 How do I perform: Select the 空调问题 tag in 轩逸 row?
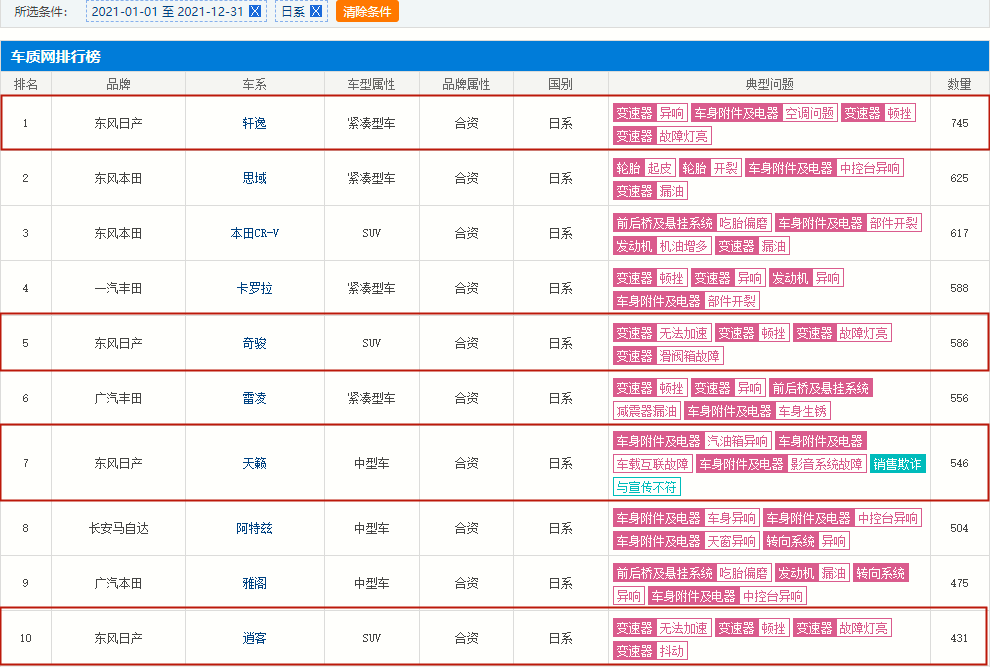point(809,113)
